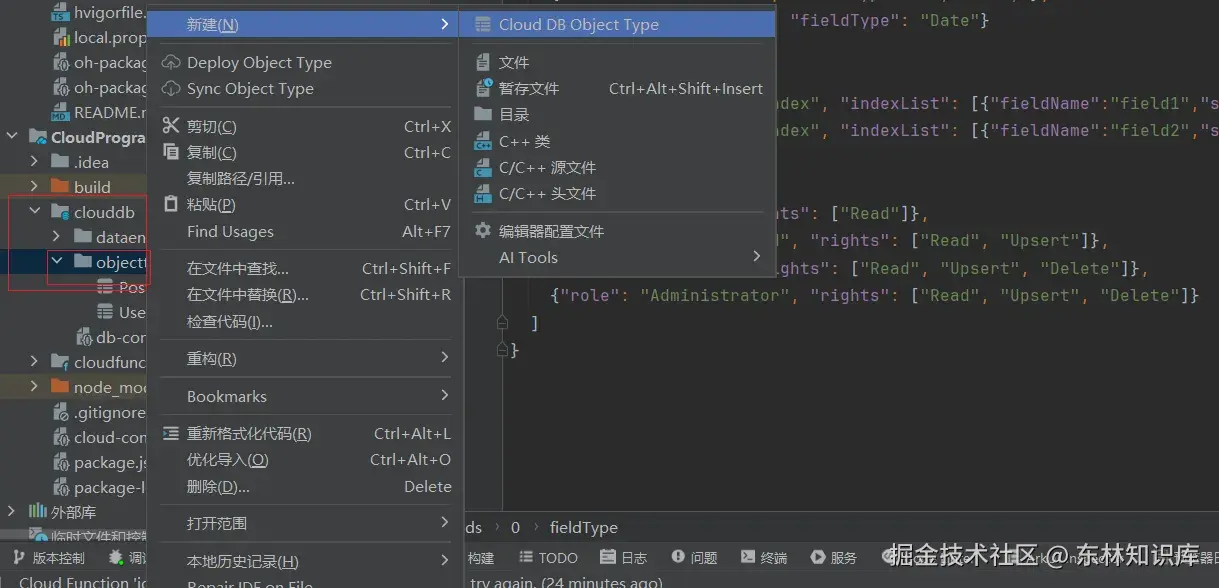1219x588 pixels.
Task: Expand the 外部库 tree chevron
Action: click(12, 512)
